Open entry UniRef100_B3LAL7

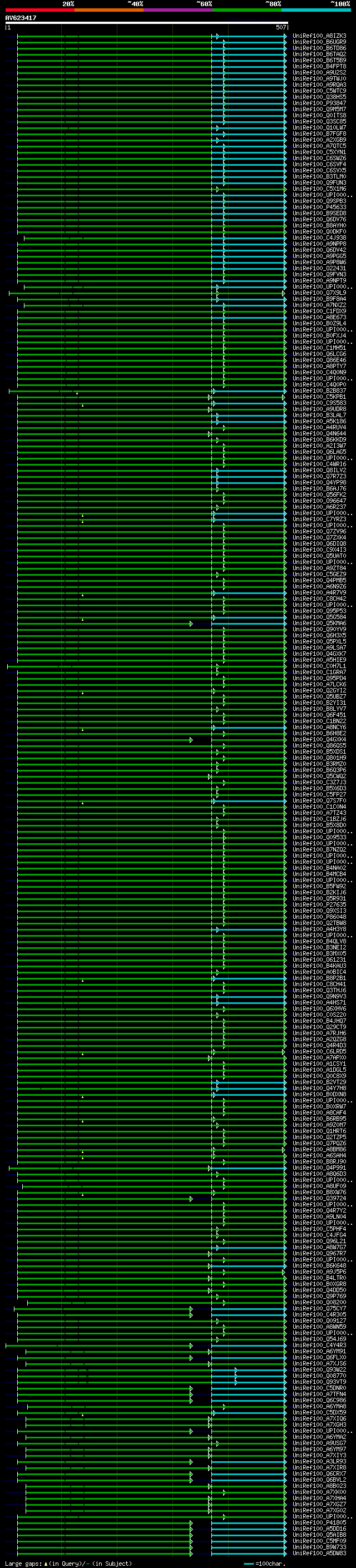click(x=319, y=415)
